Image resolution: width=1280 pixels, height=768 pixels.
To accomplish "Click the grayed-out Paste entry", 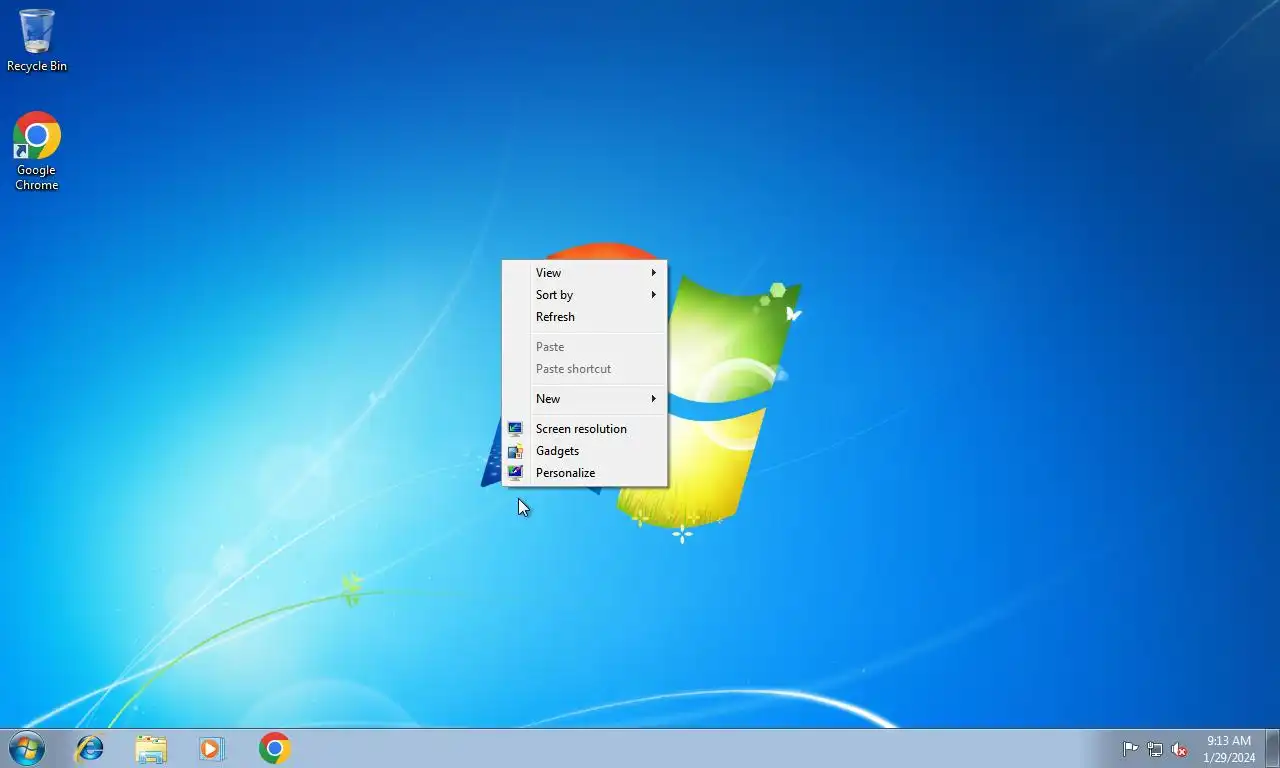I will point(585,346).
